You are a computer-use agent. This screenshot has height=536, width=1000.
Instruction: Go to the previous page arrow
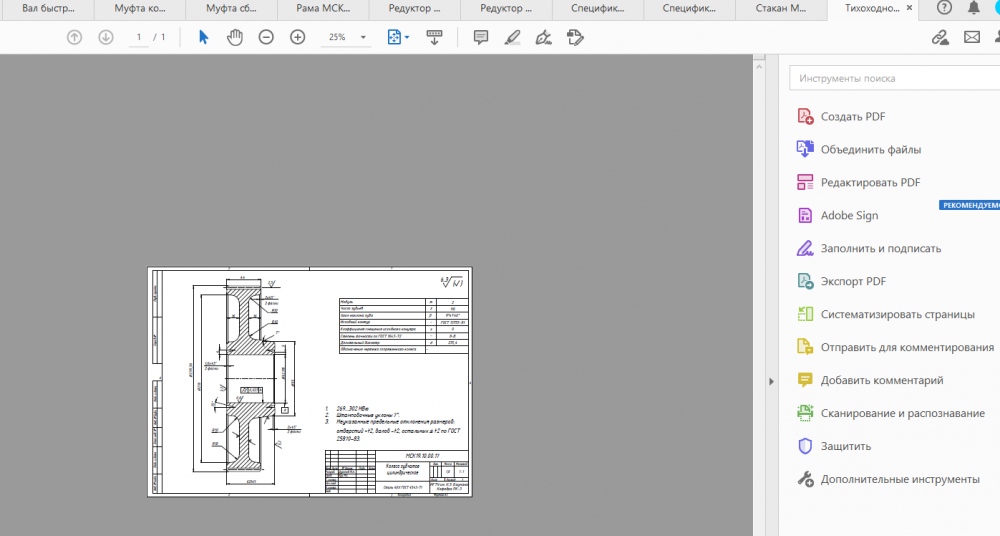click(x=74, y=37)
